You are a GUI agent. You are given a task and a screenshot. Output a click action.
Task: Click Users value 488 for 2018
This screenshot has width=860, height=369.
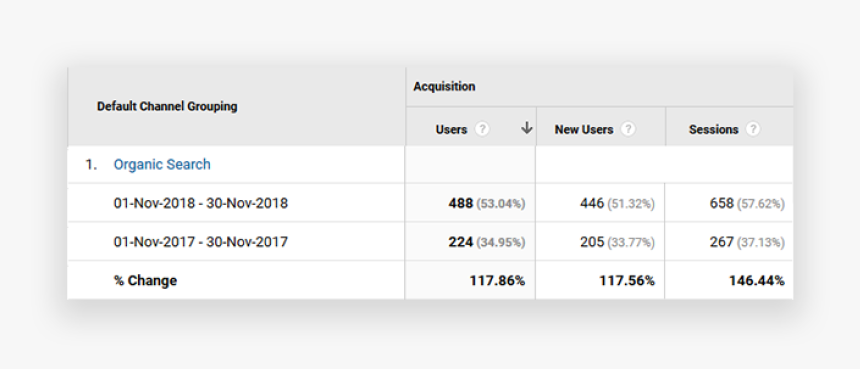point(461,203)
